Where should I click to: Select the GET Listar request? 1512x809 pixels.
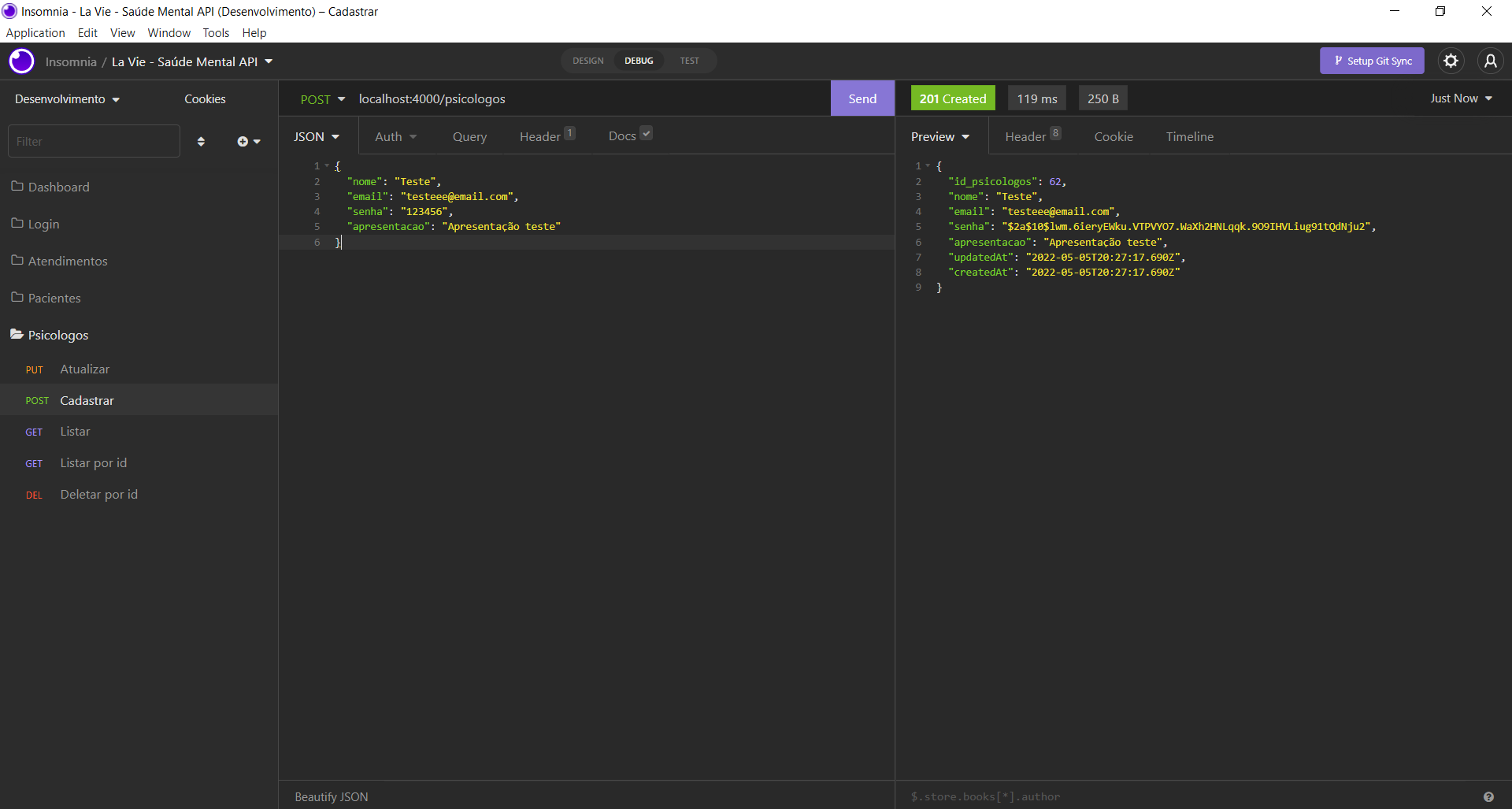(x=139, y=432)
